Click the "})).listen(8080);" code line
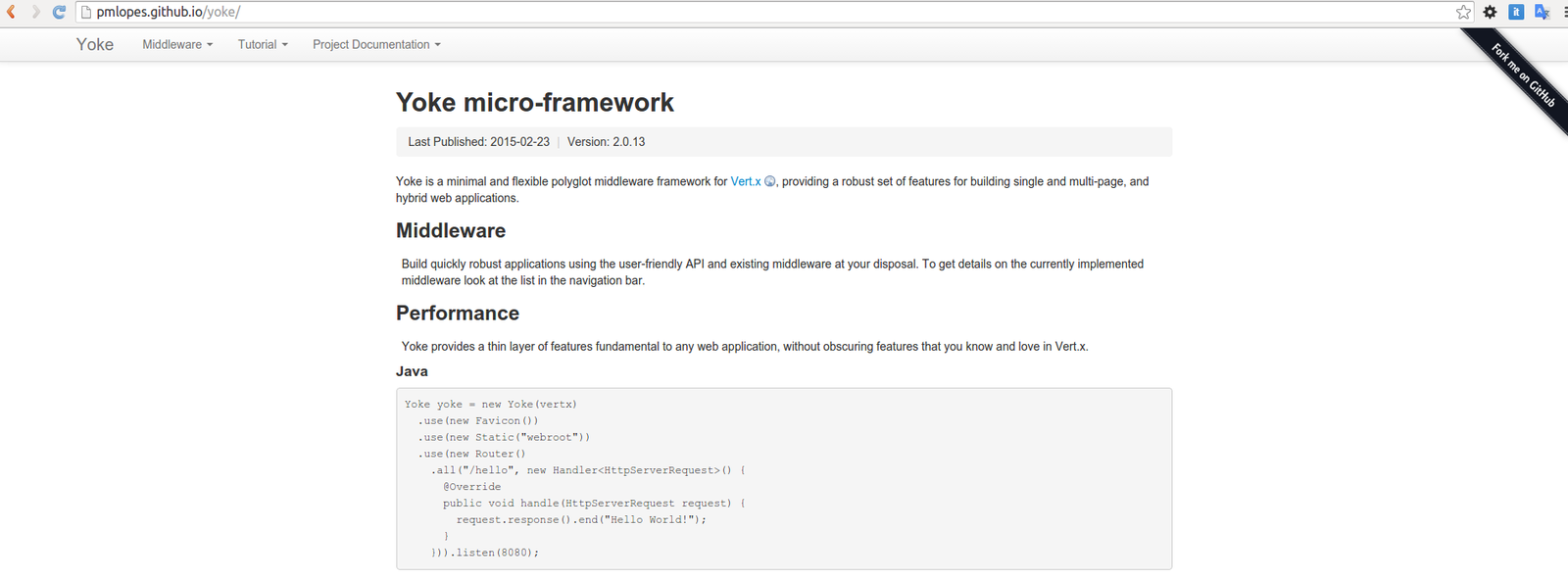Screen dimensions: 1568x579 point(485,553)
